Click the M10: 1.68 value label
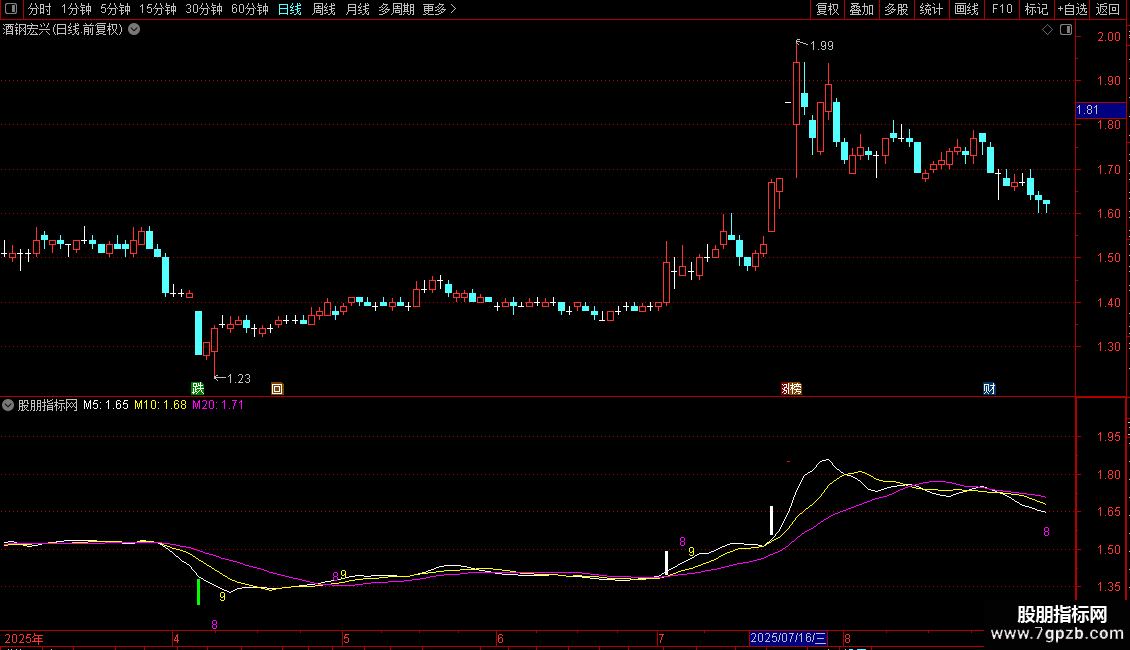 coord(161,405)
